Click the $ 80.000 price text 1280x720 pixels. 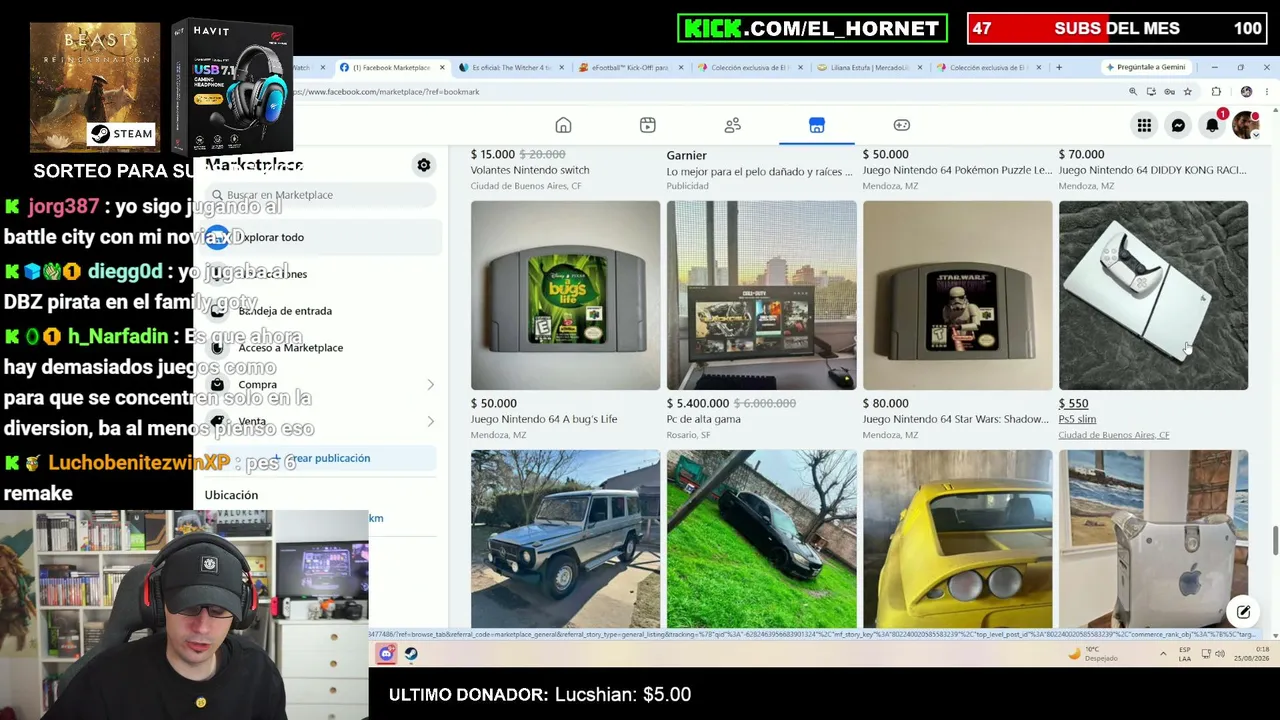pos(886,404)
